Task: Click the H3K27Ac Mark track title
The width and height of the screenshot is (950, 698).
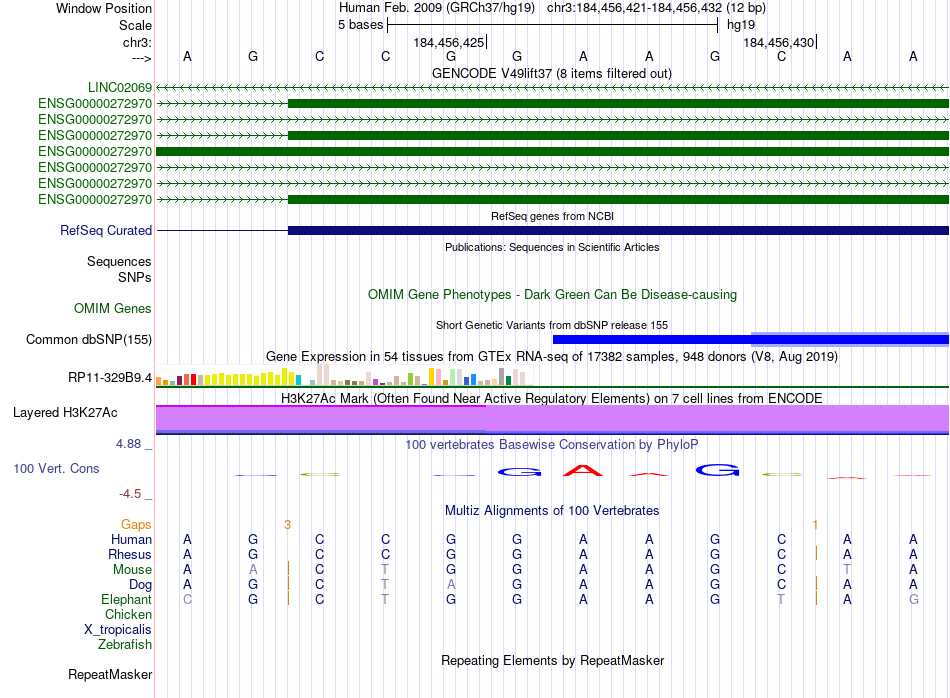Action: (x=552, y=398)
